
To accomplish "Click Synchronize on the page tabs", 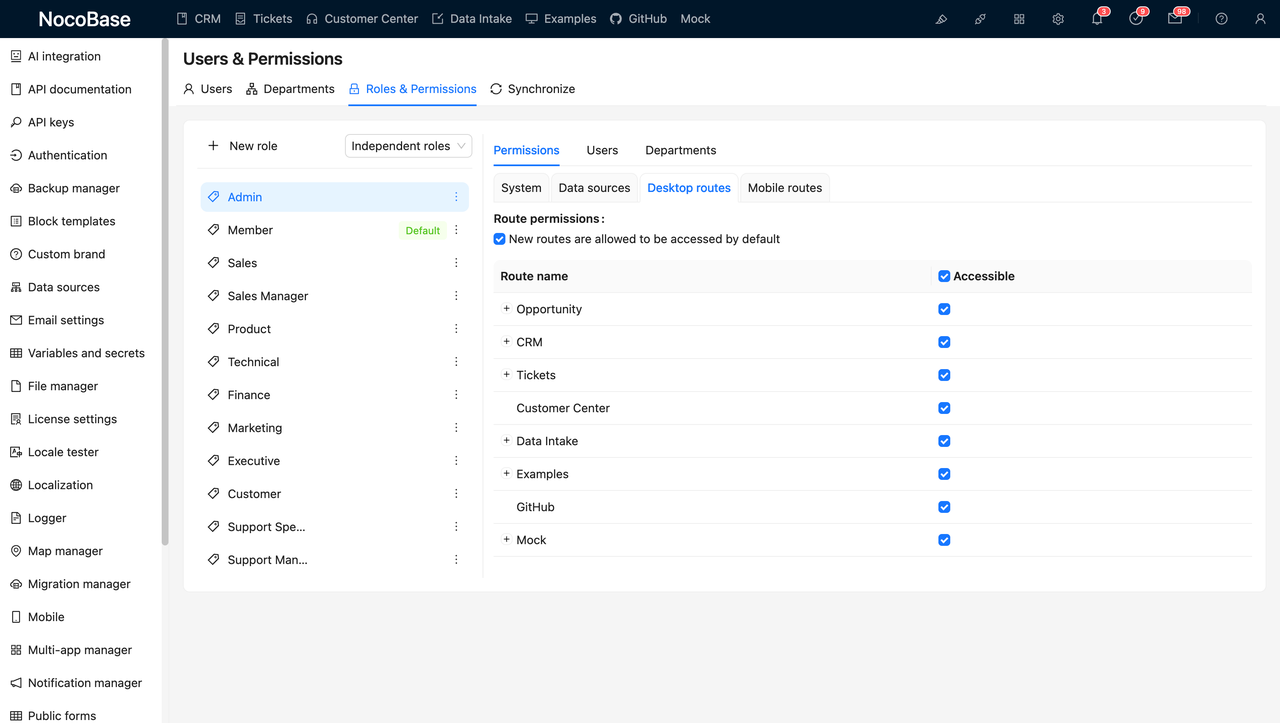I will [x=533, y=88].
